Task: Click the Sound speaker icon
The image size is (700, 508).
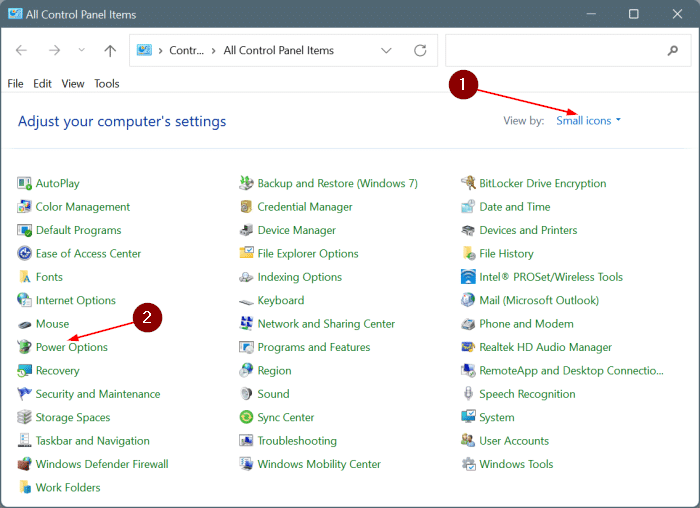Action: click(x=246, y=394)
